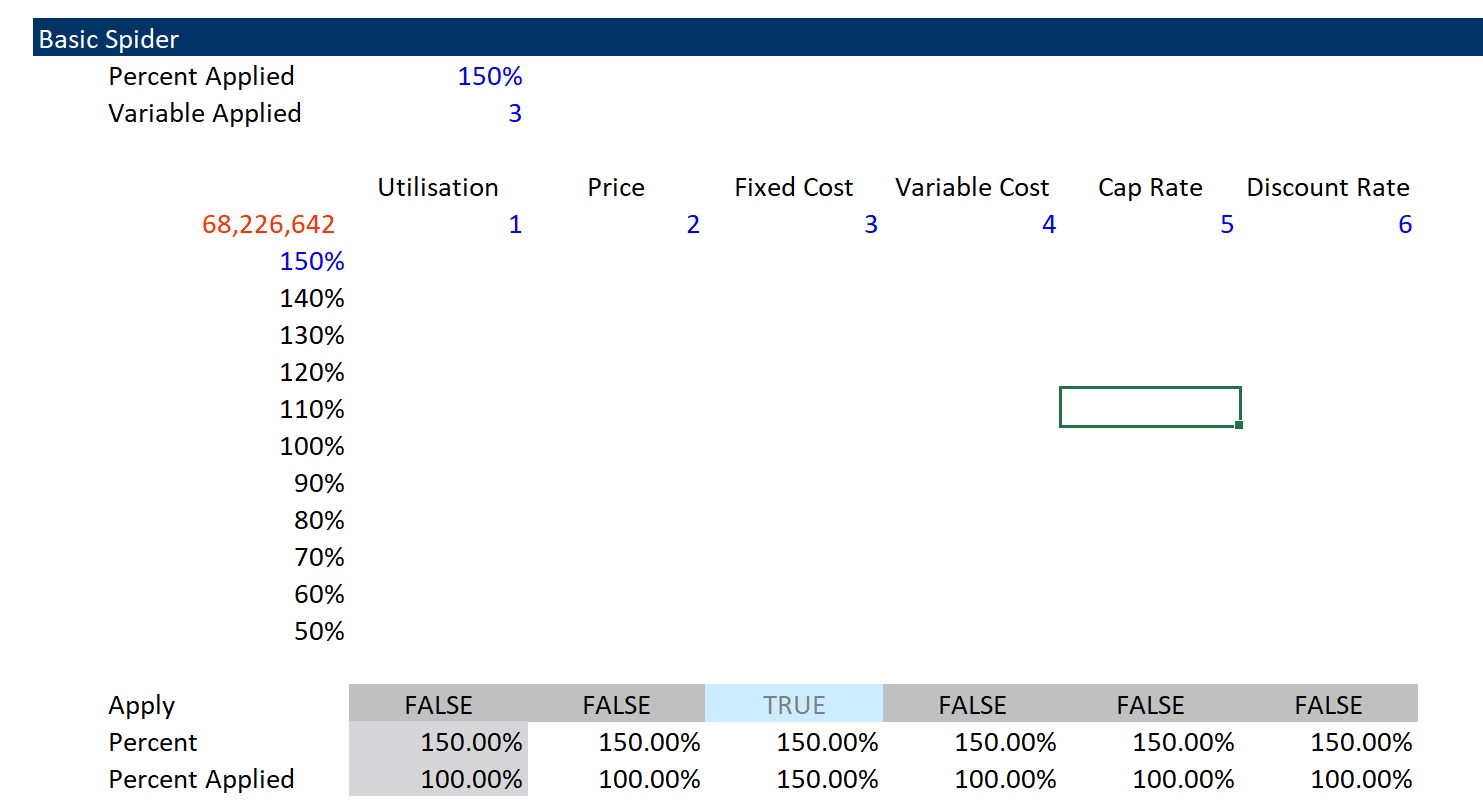The height and width of the screenshot is (812, 1483).
Task: Click the Cap Rate column header
Action: (1150, 187)
